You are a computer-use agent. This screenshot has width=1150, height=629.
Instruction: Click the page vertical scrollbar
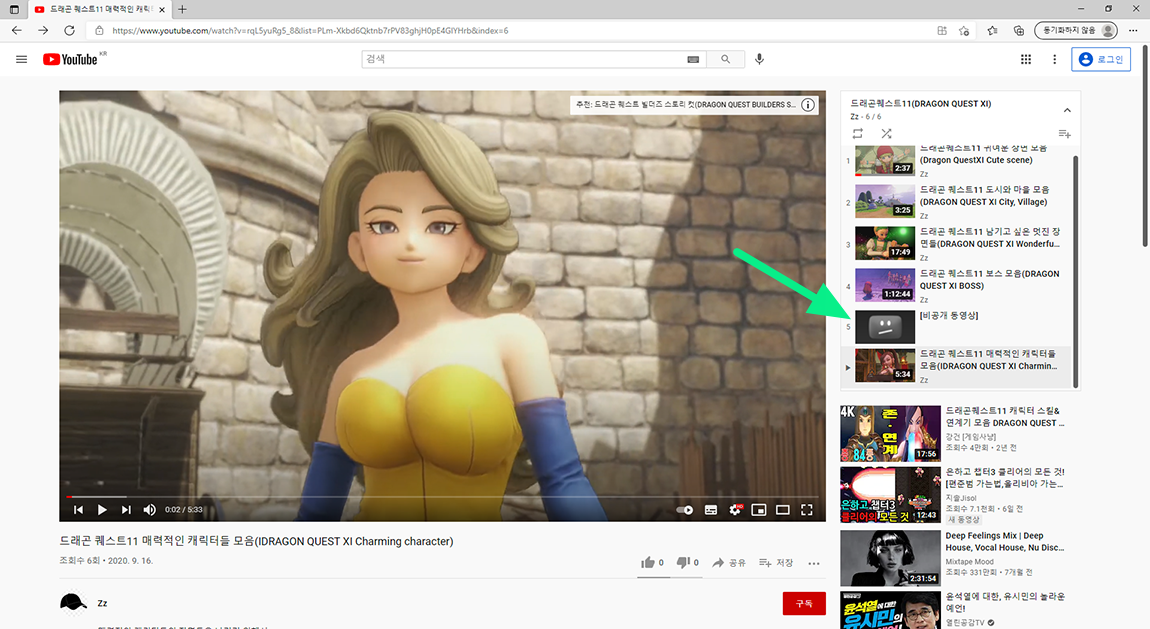point(1146,147)
